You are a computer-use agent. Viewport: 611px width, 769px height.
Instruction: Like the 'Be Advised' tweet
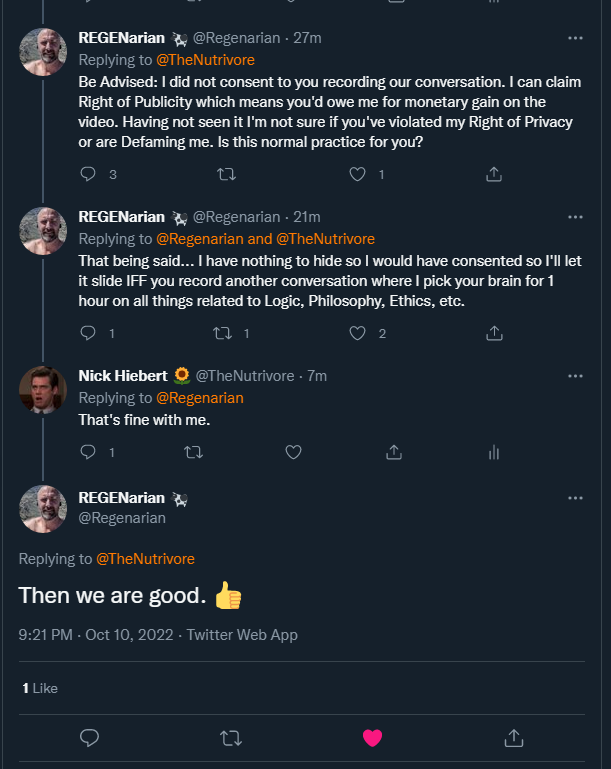(357, 174)
